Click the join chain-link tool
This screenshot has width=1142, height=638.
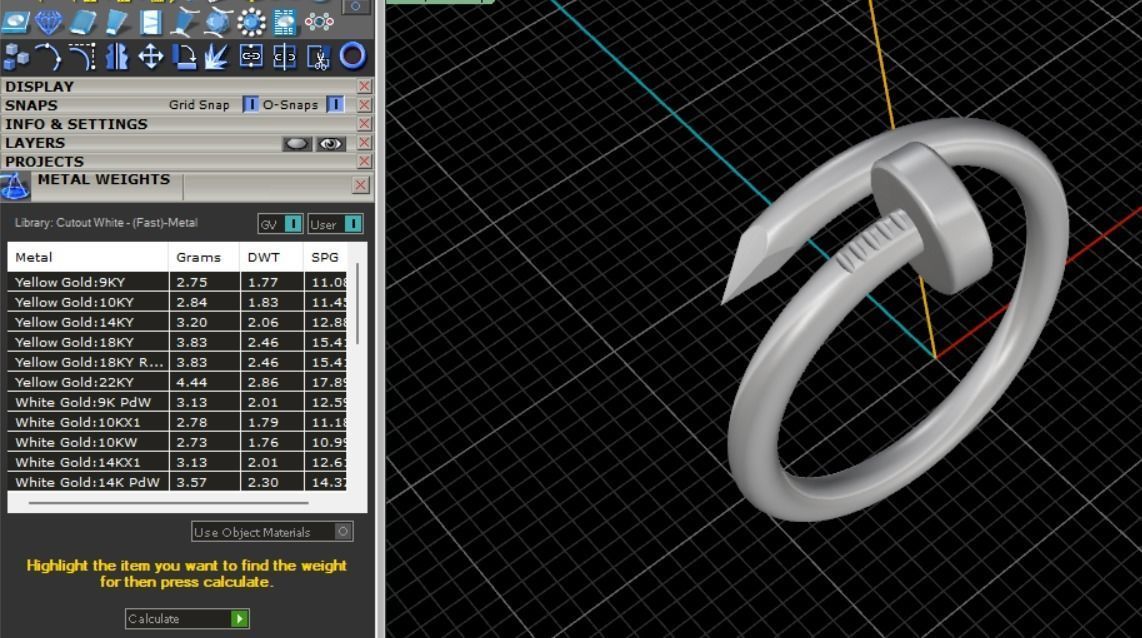pyautogui.click(x=251, y=56)
